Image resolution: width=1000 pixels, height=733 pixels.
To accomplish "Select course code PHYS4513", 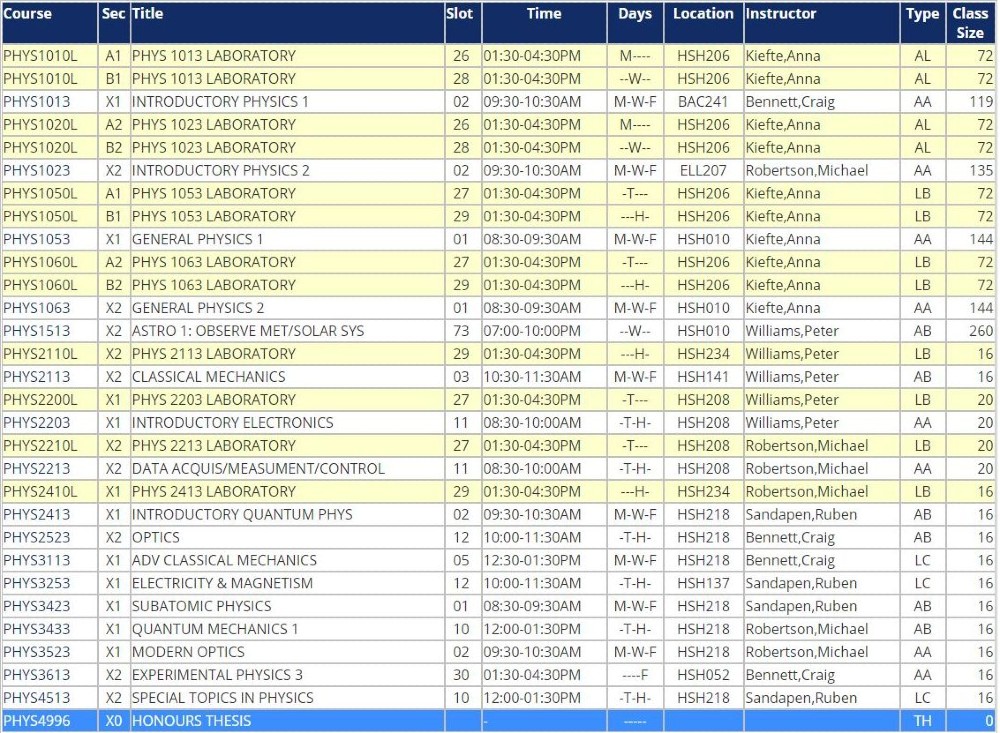I will (36, 699).
